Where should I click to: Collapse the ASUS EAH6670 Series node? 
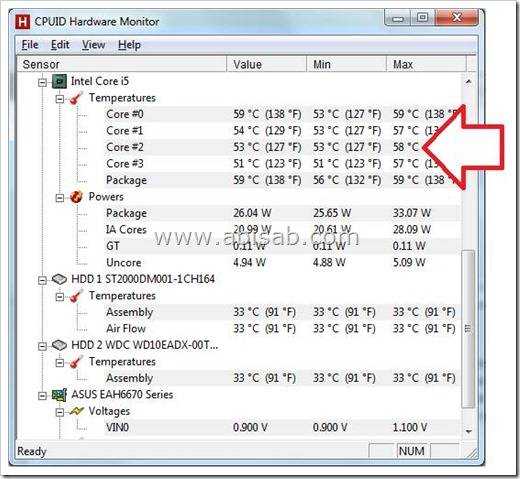coord(42,396)
